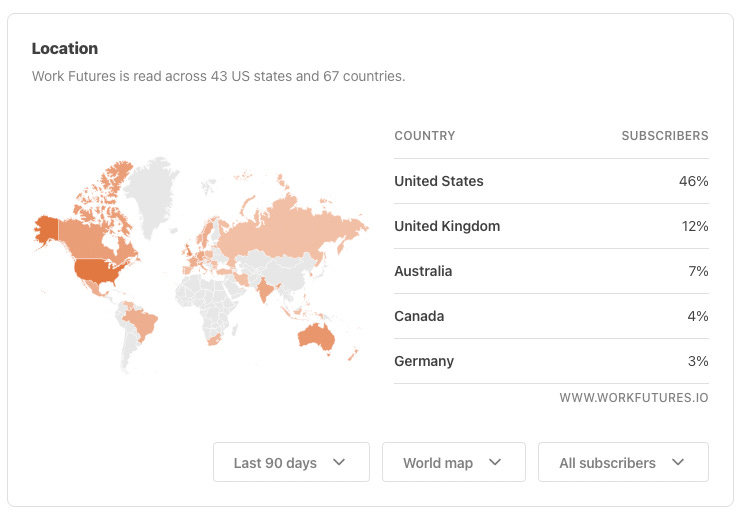Select the Germany row
Viewport: 743px width, 520px height.
551,361
